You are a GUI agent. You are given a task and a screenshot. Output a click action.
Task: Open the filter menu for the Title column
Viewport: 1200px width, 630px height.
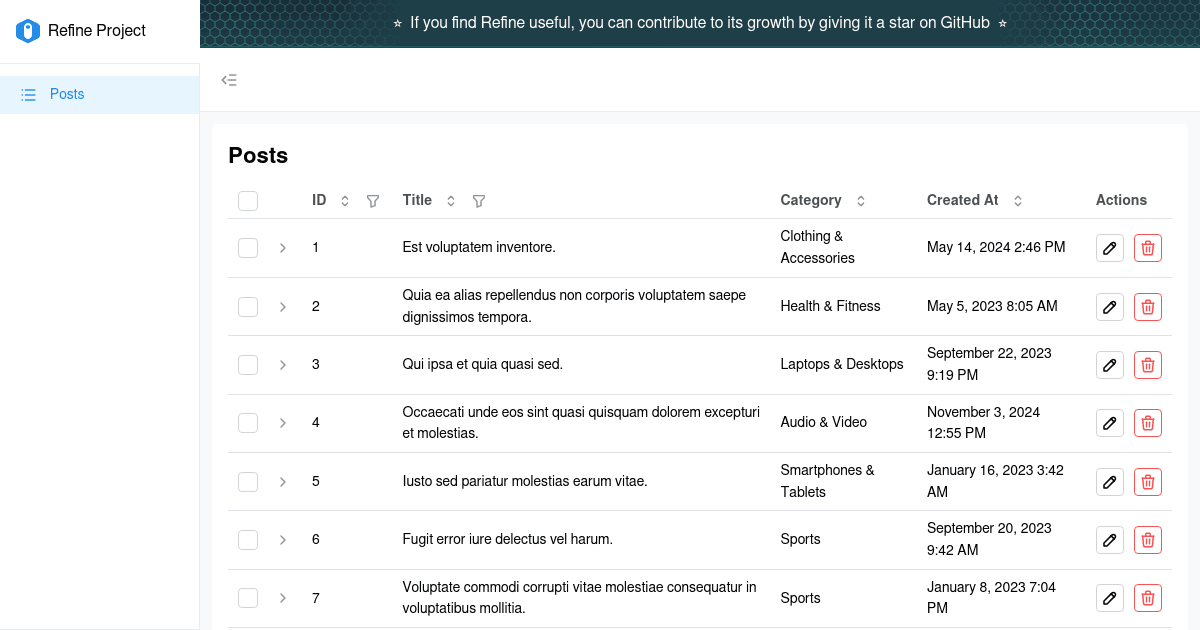click(x=478, y=200)
